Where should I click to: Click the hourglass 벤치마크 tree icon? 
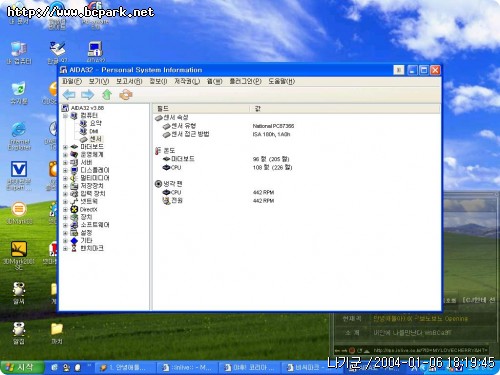(74, 248)
